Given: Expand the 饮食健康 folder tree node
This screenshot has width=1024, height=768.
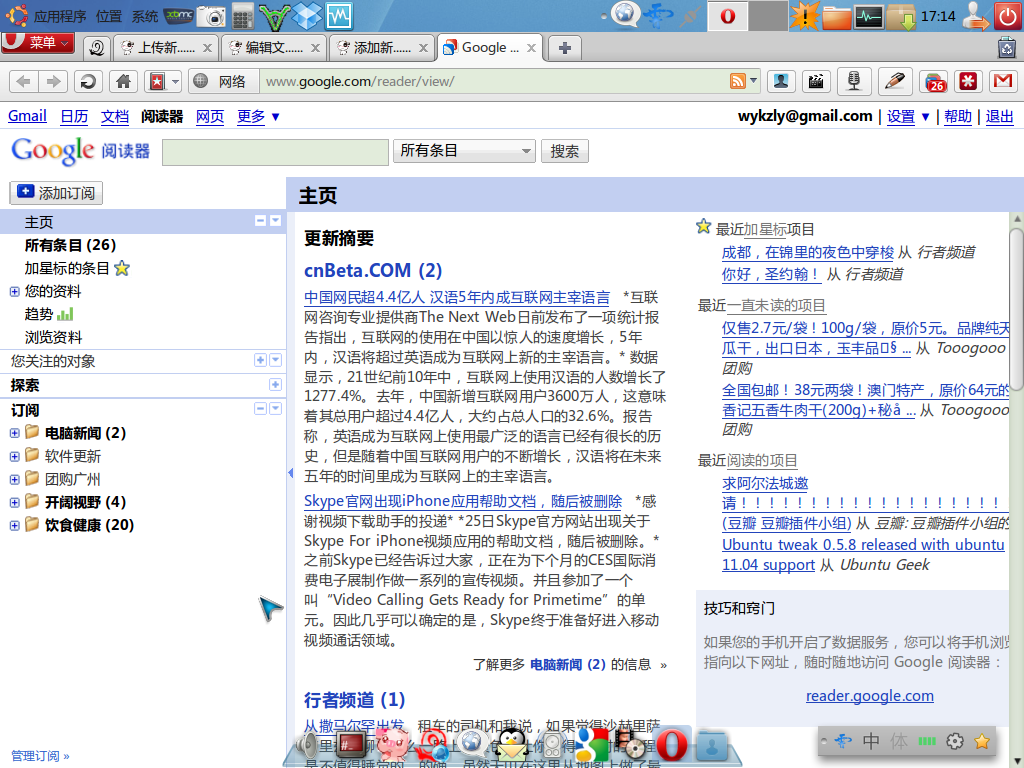Looking at the screenshot, I should [x=14, y=525].
